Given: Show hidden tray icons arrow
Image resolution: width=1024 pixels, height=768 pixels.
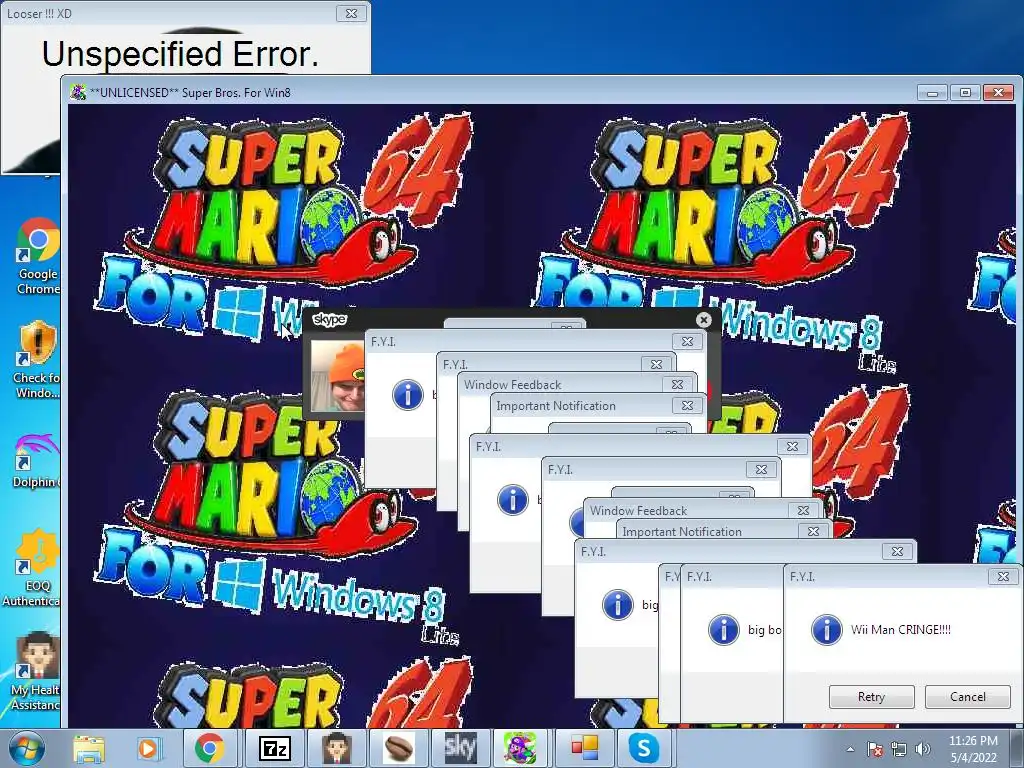Looking at the screenshot, I should [850, 749].
